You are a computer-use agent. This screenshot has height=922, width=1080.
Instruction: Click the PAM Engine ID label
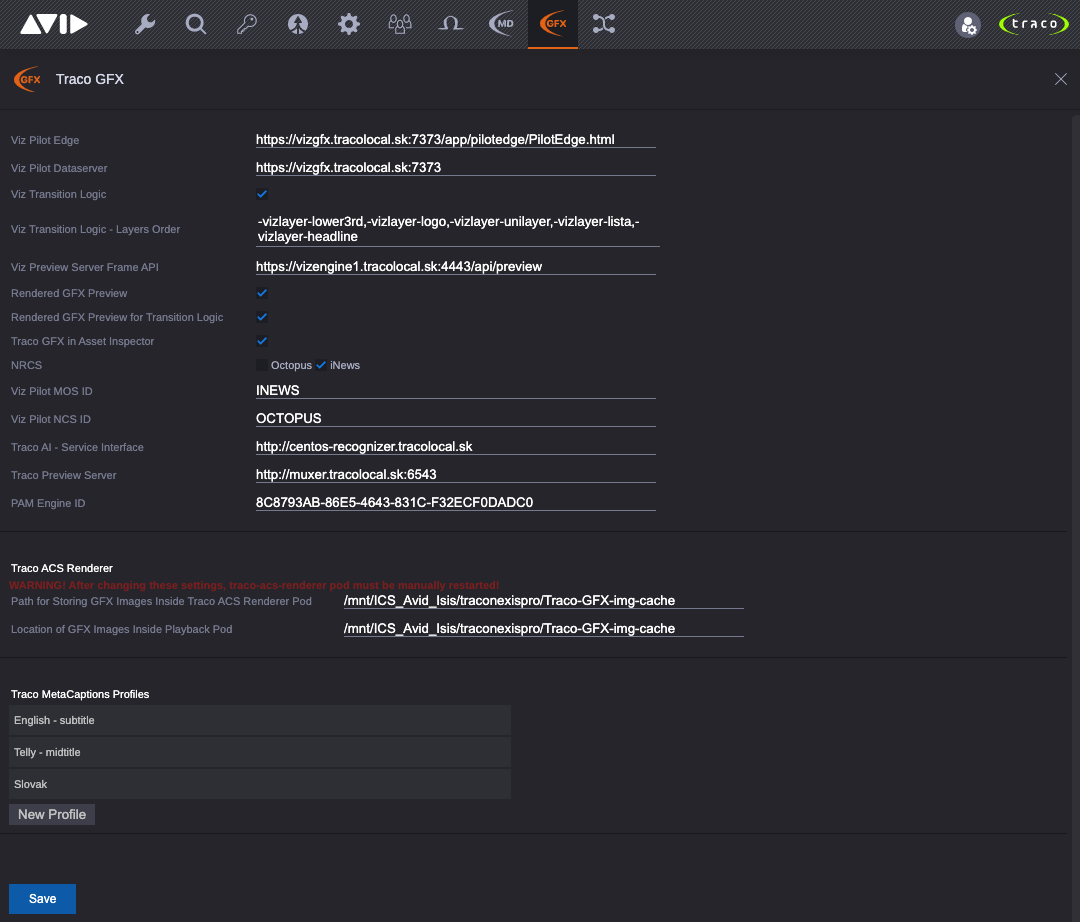point(48,503)
